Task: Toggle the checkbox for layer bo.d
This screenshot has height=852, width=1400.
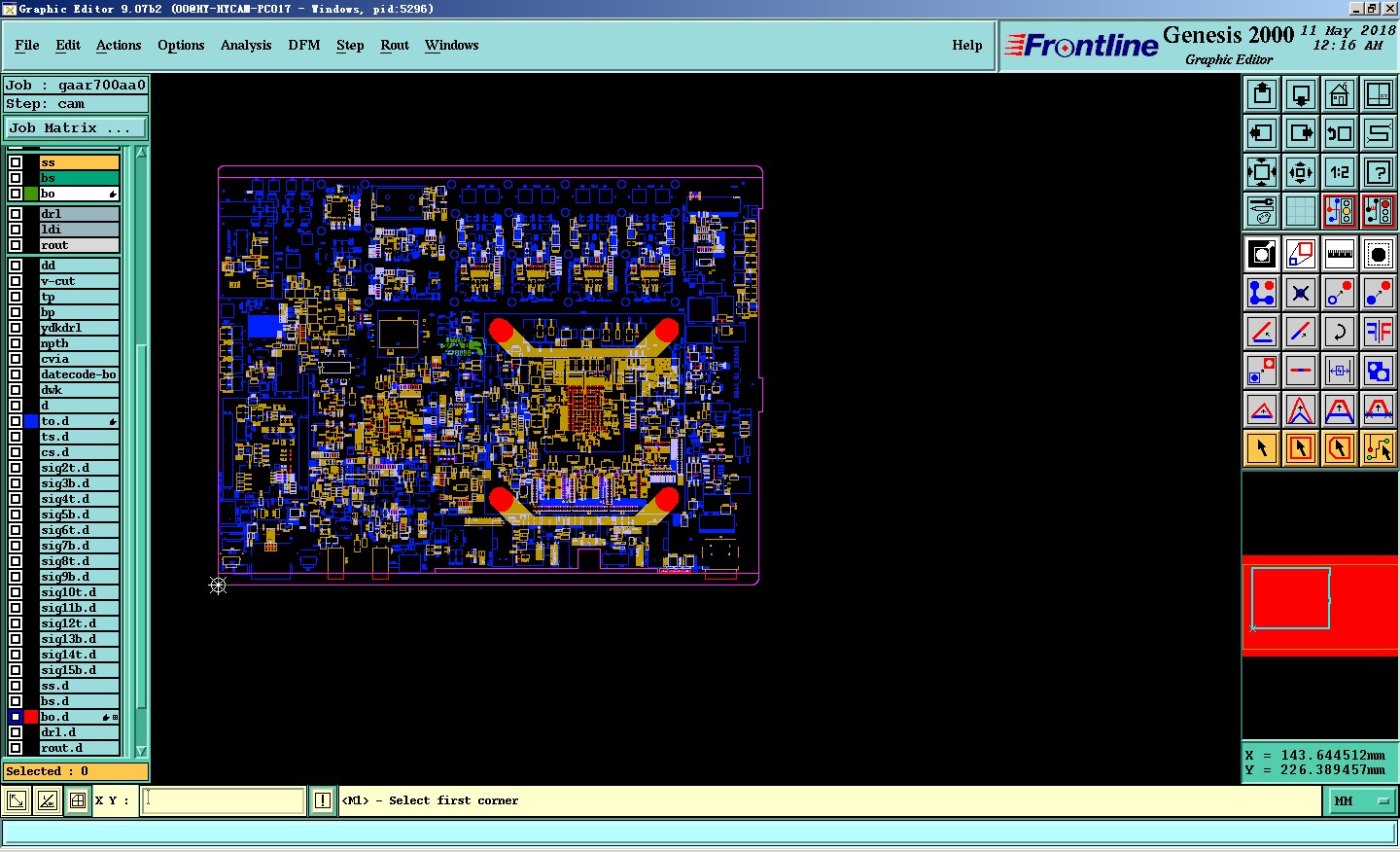Action: click(16, 717)
